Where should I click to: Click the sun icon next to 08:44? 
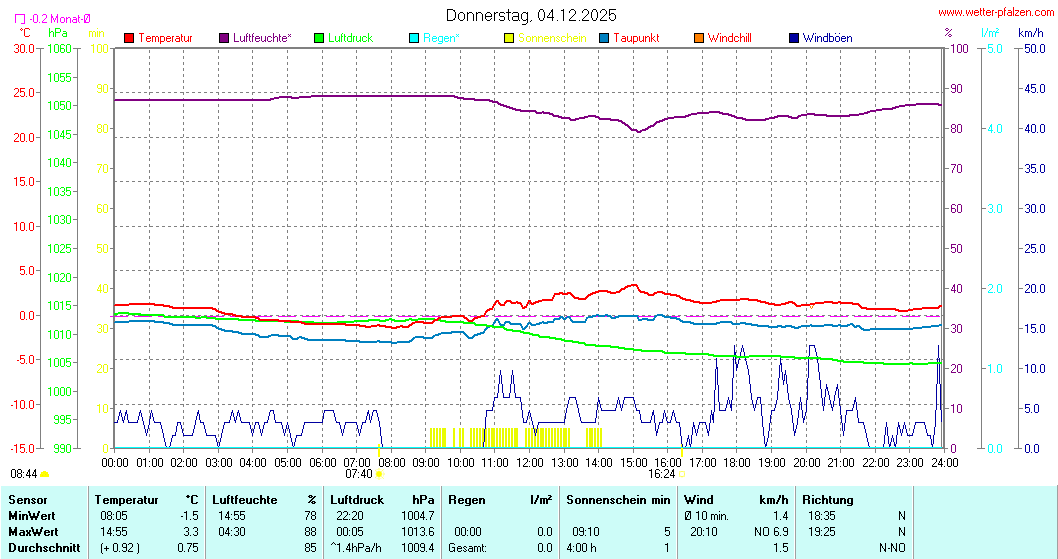[x=45, y=474]
